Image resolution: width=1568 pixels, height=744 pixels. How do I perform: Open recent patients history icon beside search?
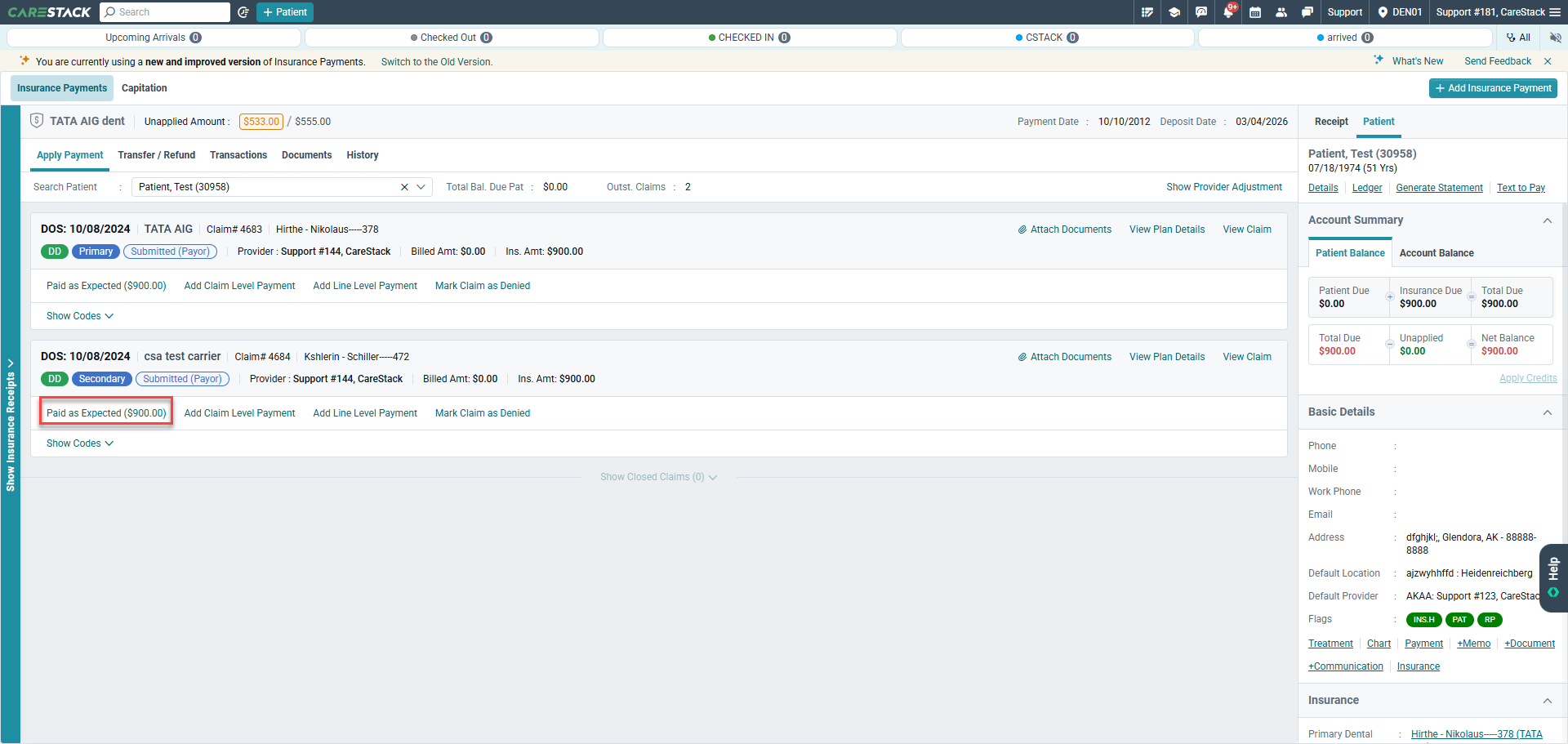point(243,12)
